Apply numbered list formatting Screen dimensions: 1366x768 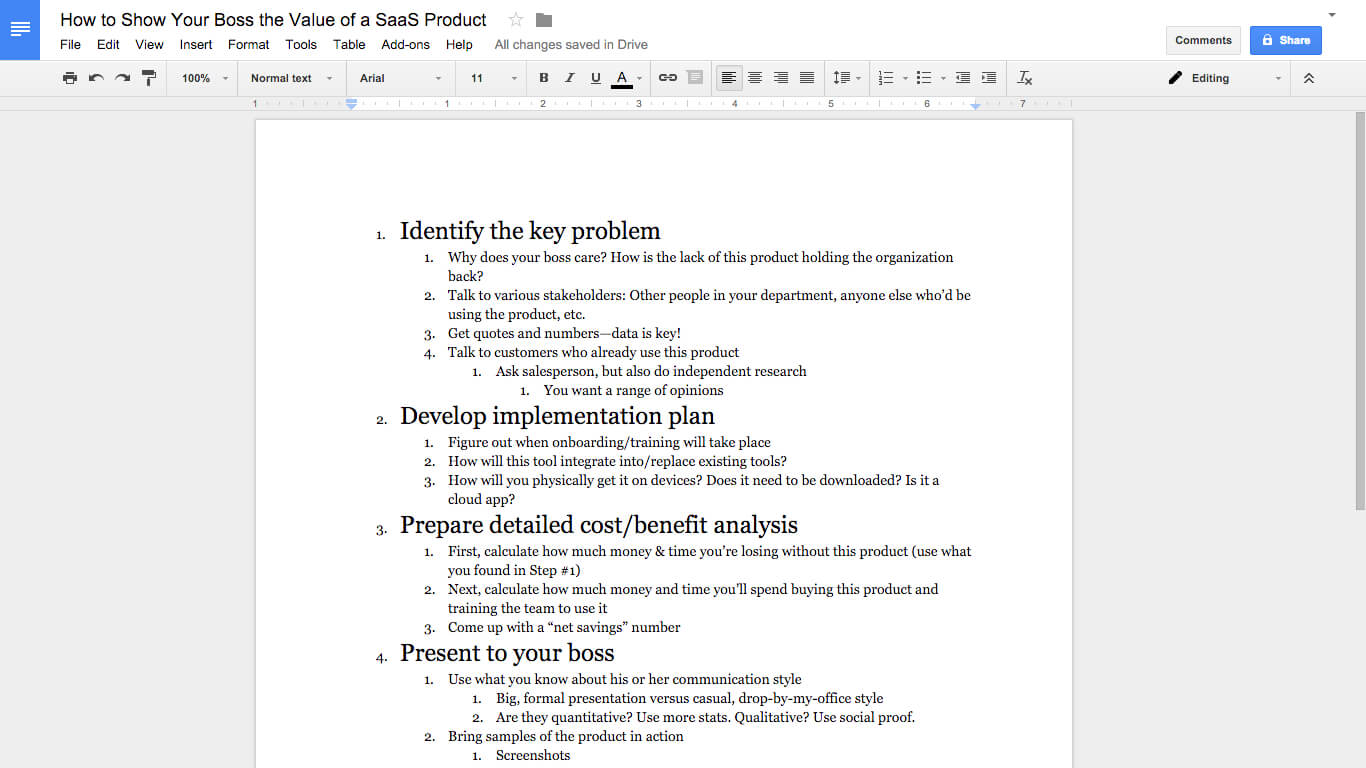(885, 78)
